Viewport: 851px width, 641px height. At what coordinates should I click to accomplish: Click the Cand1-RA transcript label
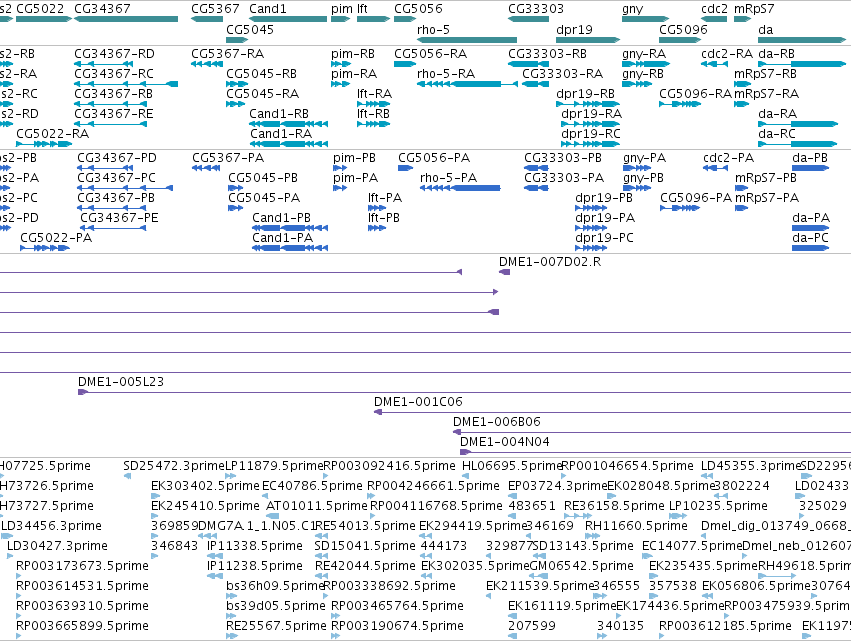(281, 134)
